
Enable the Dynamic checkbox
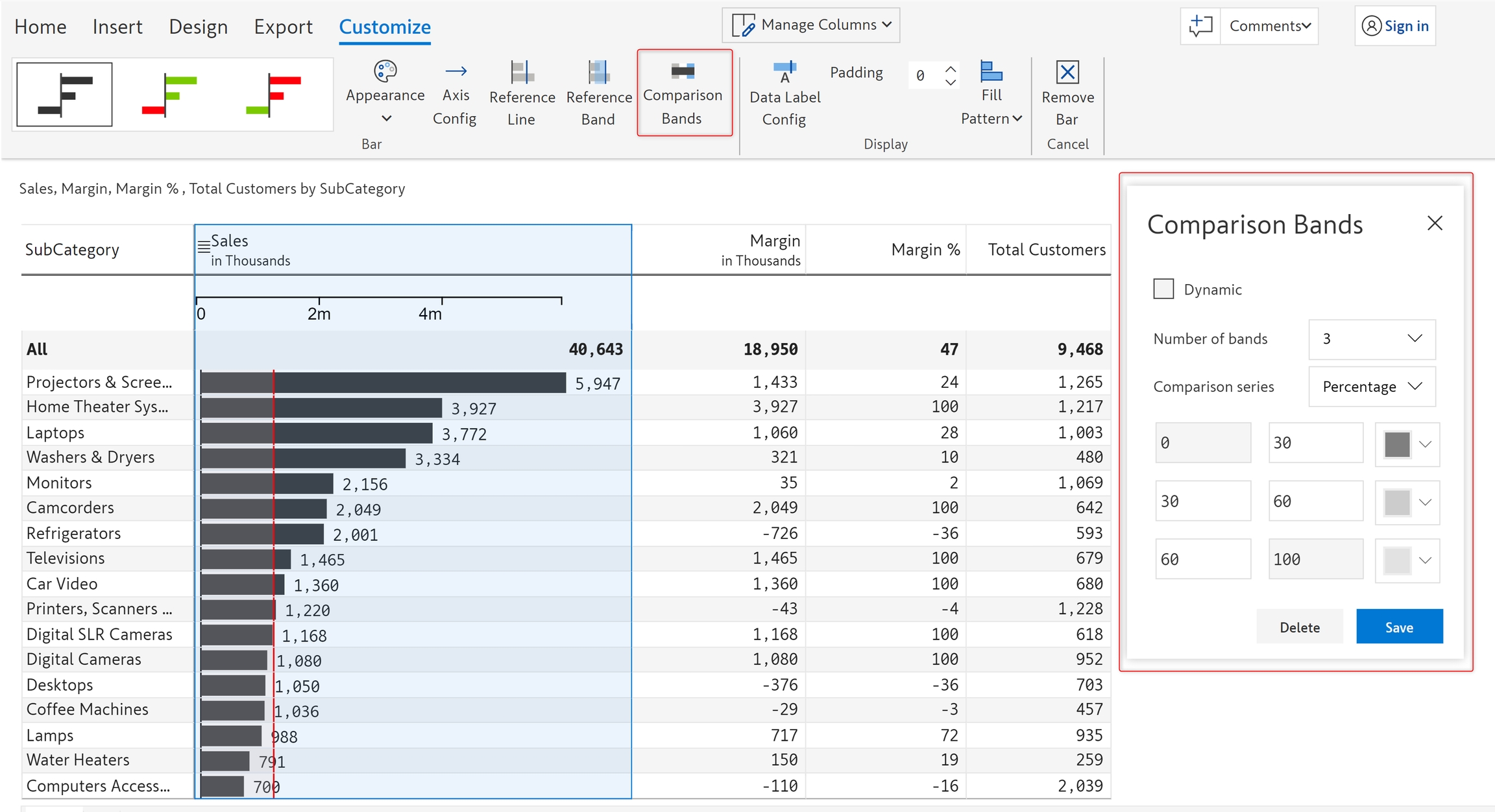(1163, 289)
